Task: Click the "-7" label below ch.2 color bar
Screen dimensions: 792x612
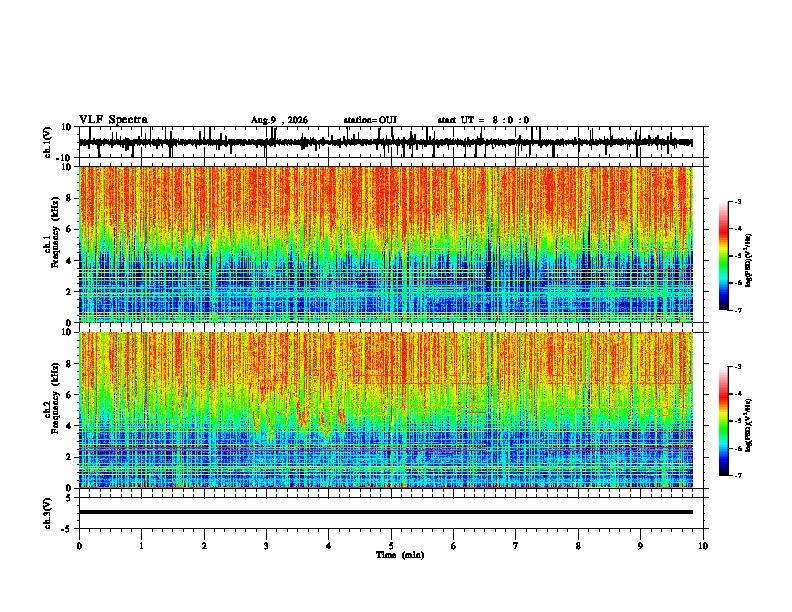Action: pos(737,476)
